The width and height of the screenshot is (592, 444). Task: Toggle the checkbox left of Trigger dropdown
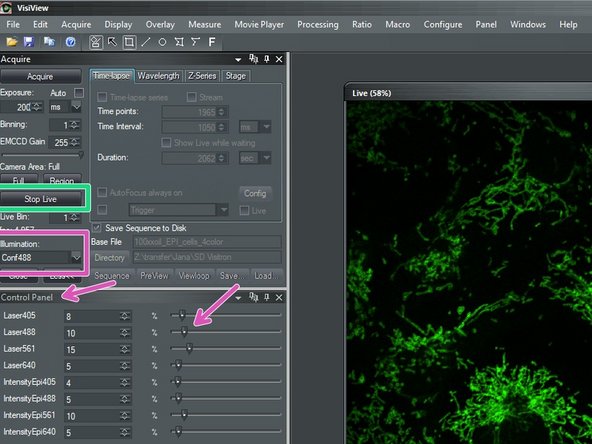[x=102, y=210]
